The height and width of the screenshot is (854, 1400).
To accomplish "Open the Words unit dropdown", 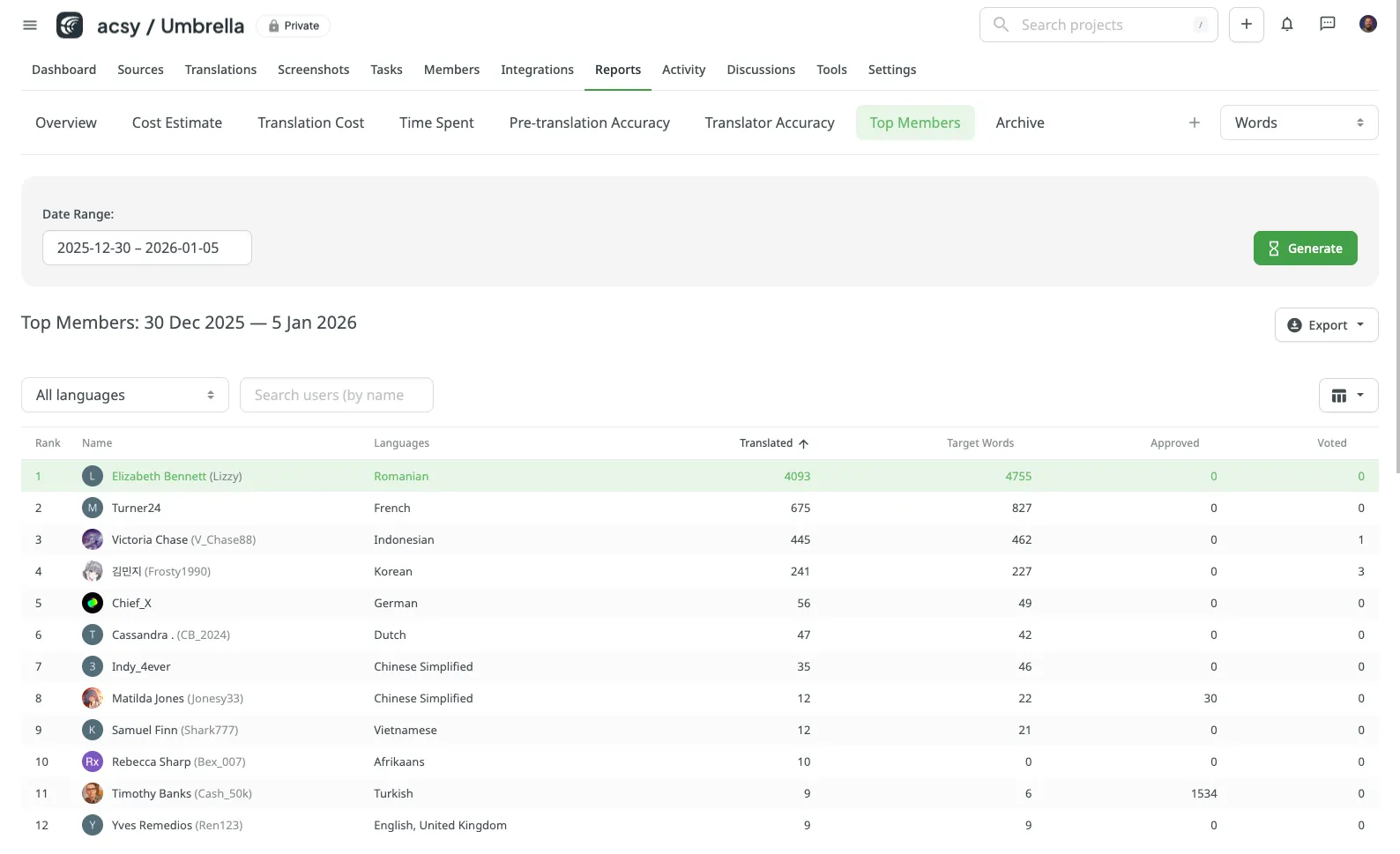I will click(x=1298, y=123).
